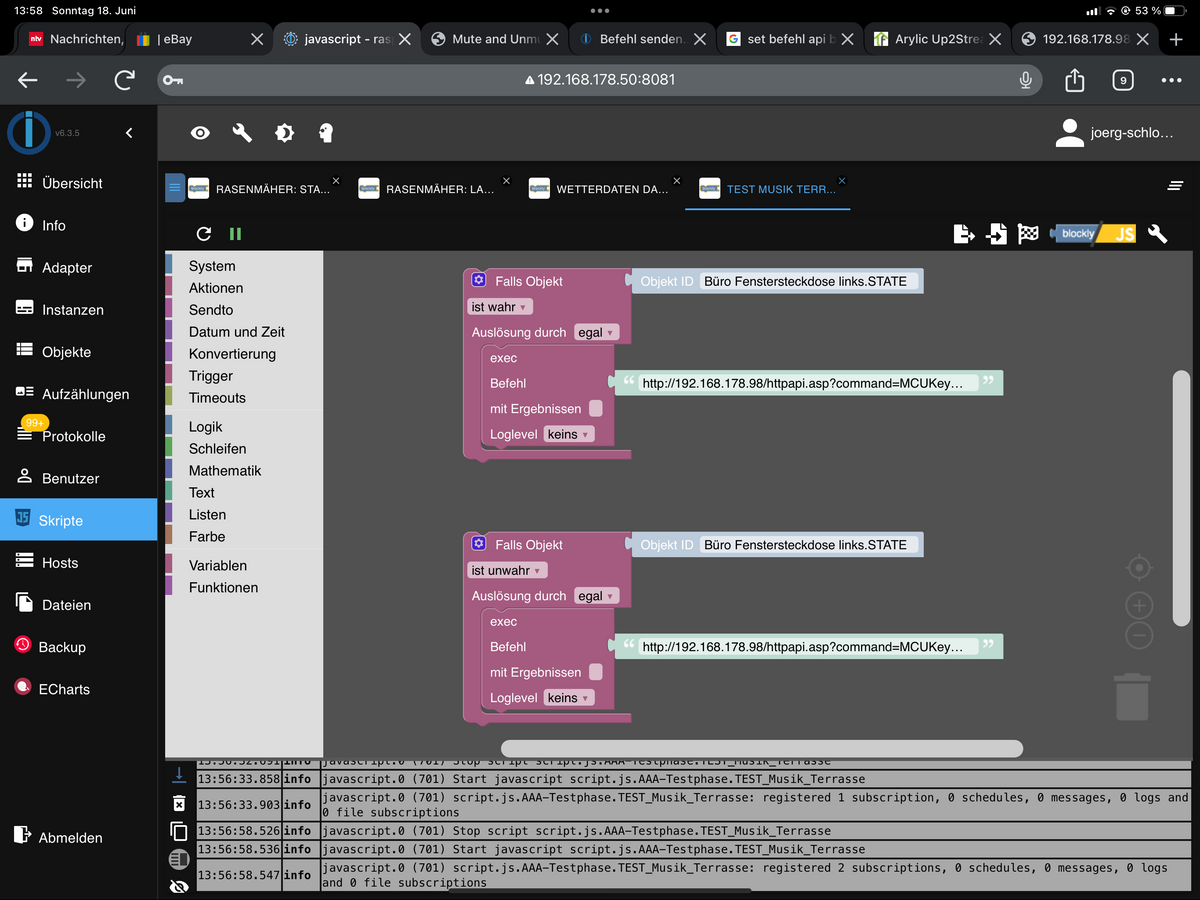
Task: Switch to the 'WETTERDATEN DA...' script tab
Action: click(x=611, y=189)
